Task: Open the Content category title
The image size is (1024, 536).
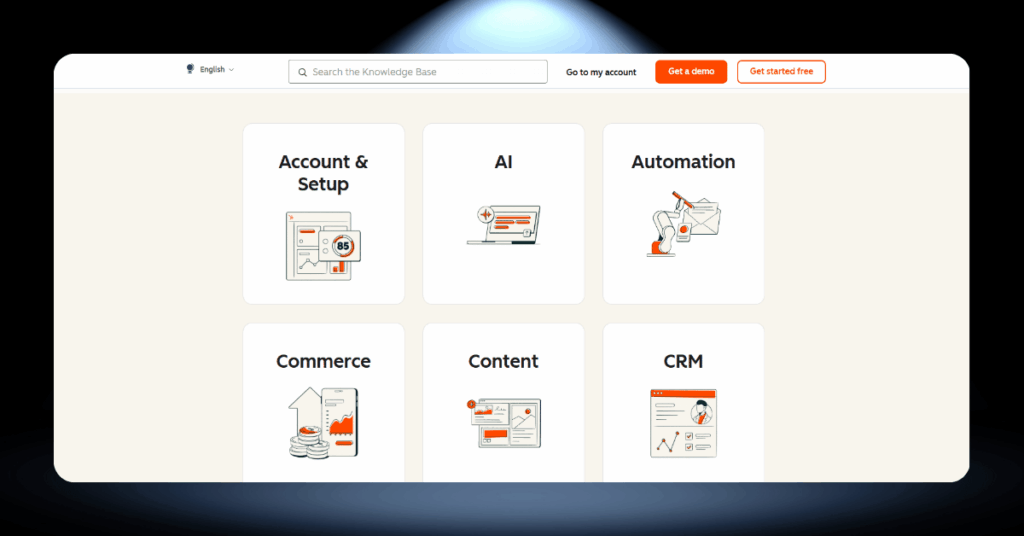Action: tap(504, 361)
